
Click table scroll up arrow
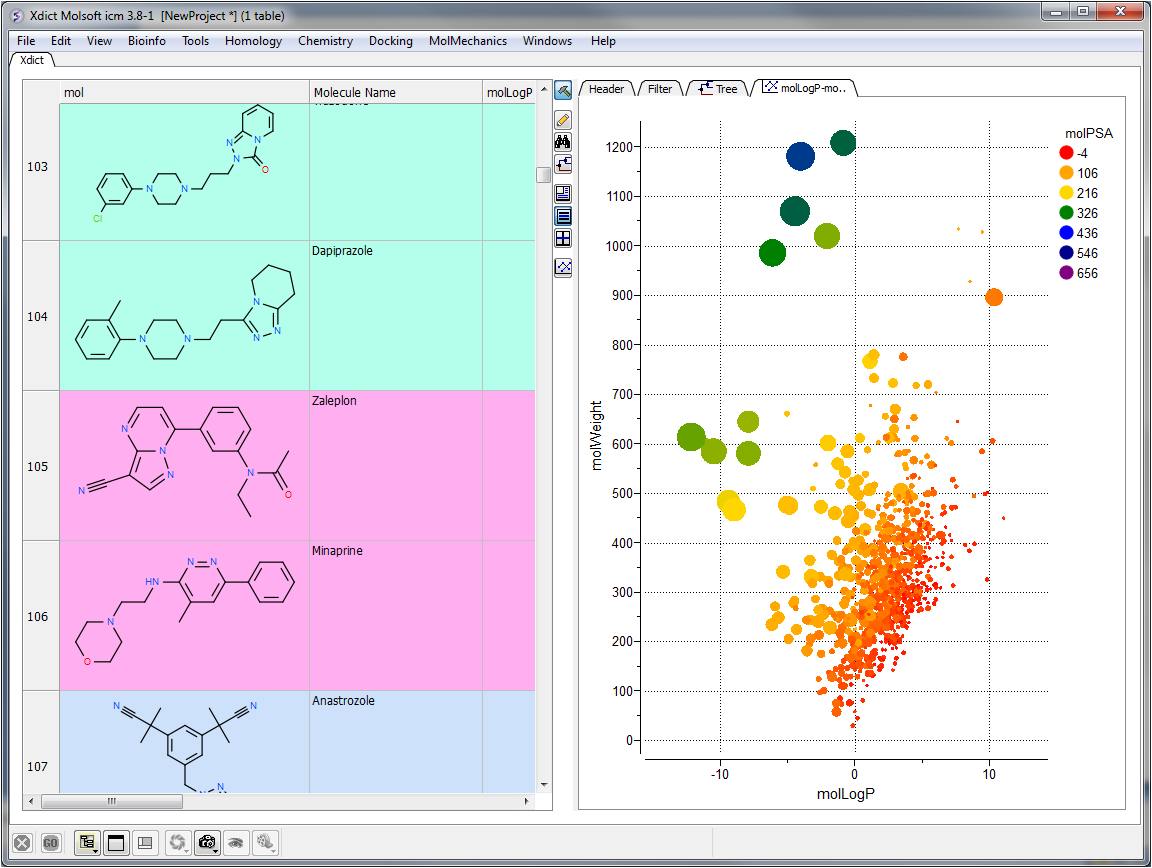[544, 89]
